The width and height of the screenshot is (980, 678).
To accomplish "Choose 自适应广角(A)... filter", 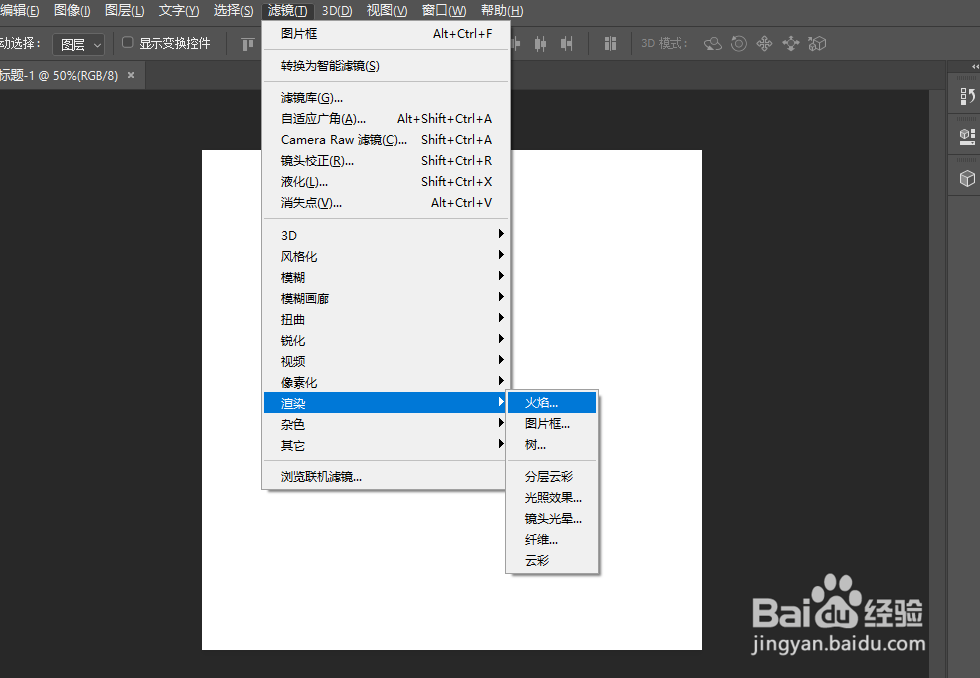I will coord(386,119).
